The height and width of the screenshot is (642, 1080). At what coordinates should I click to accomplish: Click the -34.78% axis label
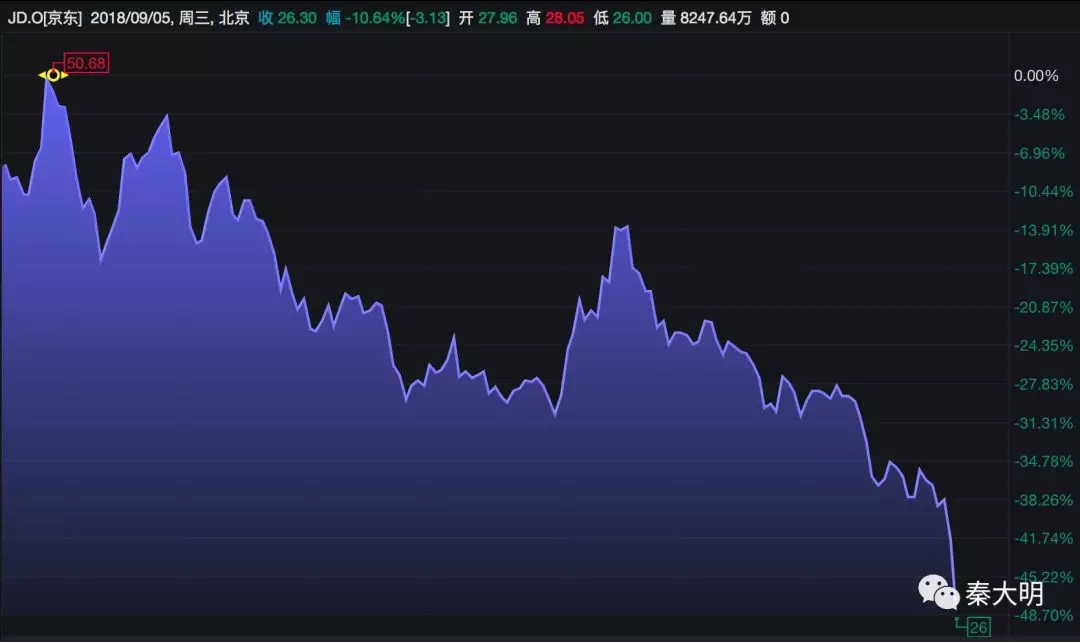[x=1043, y=462]
